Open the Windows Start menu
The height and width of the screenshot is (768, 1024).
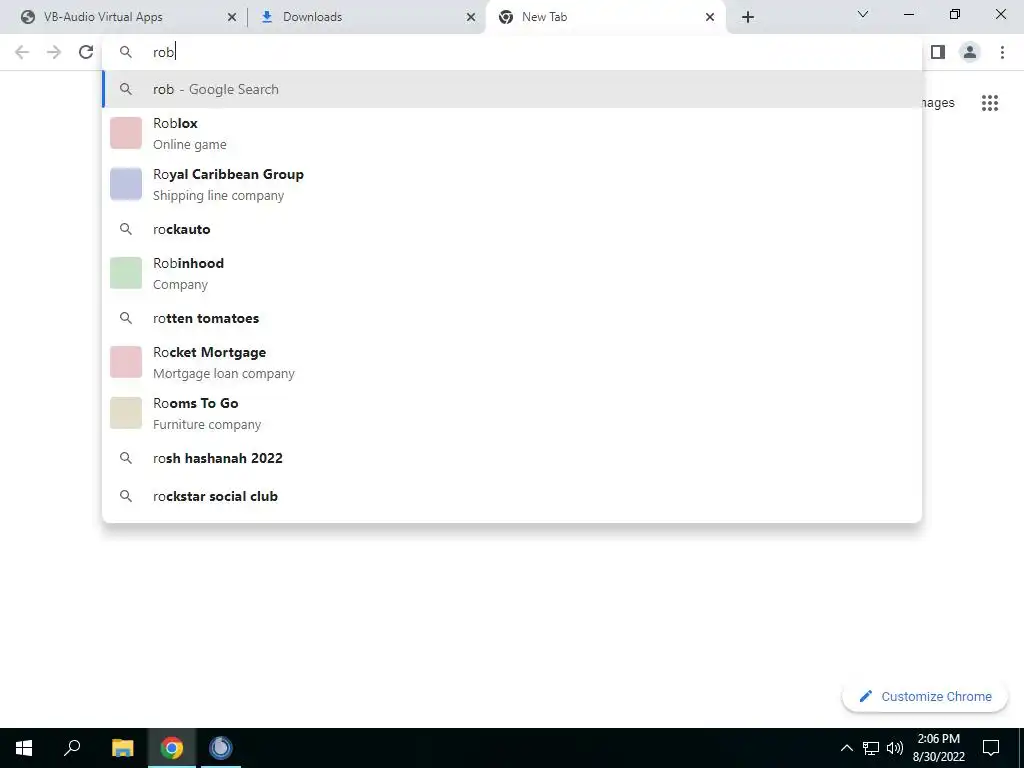[x=24, y=748]
